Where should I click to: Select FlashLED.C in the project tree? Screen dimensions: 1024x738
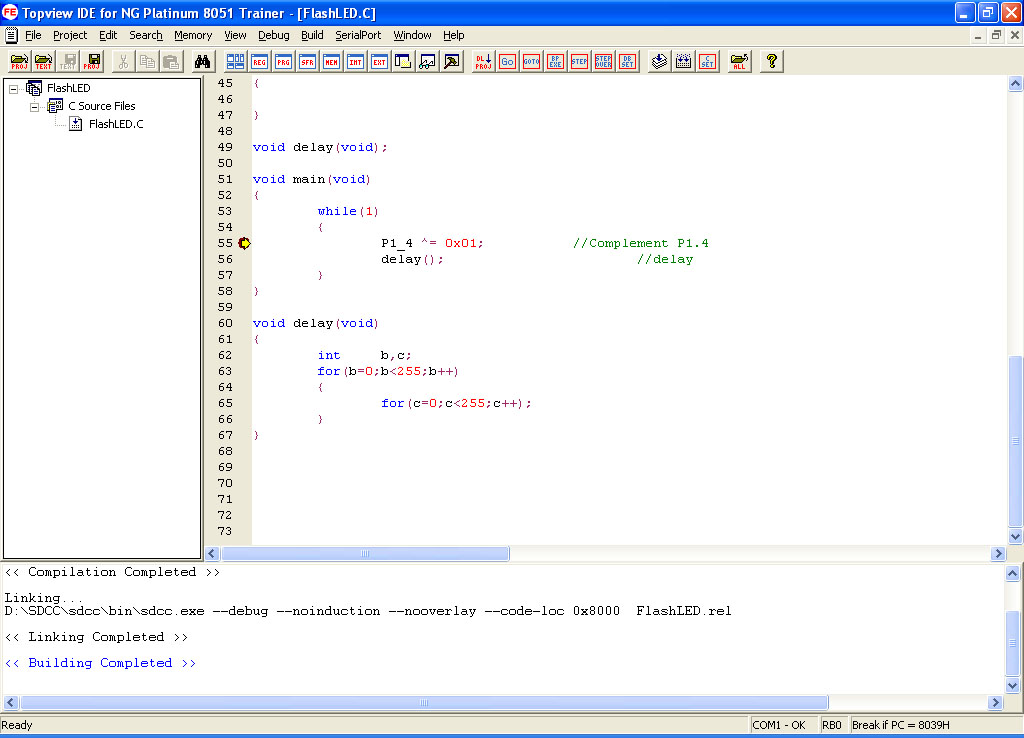[115, 124]
